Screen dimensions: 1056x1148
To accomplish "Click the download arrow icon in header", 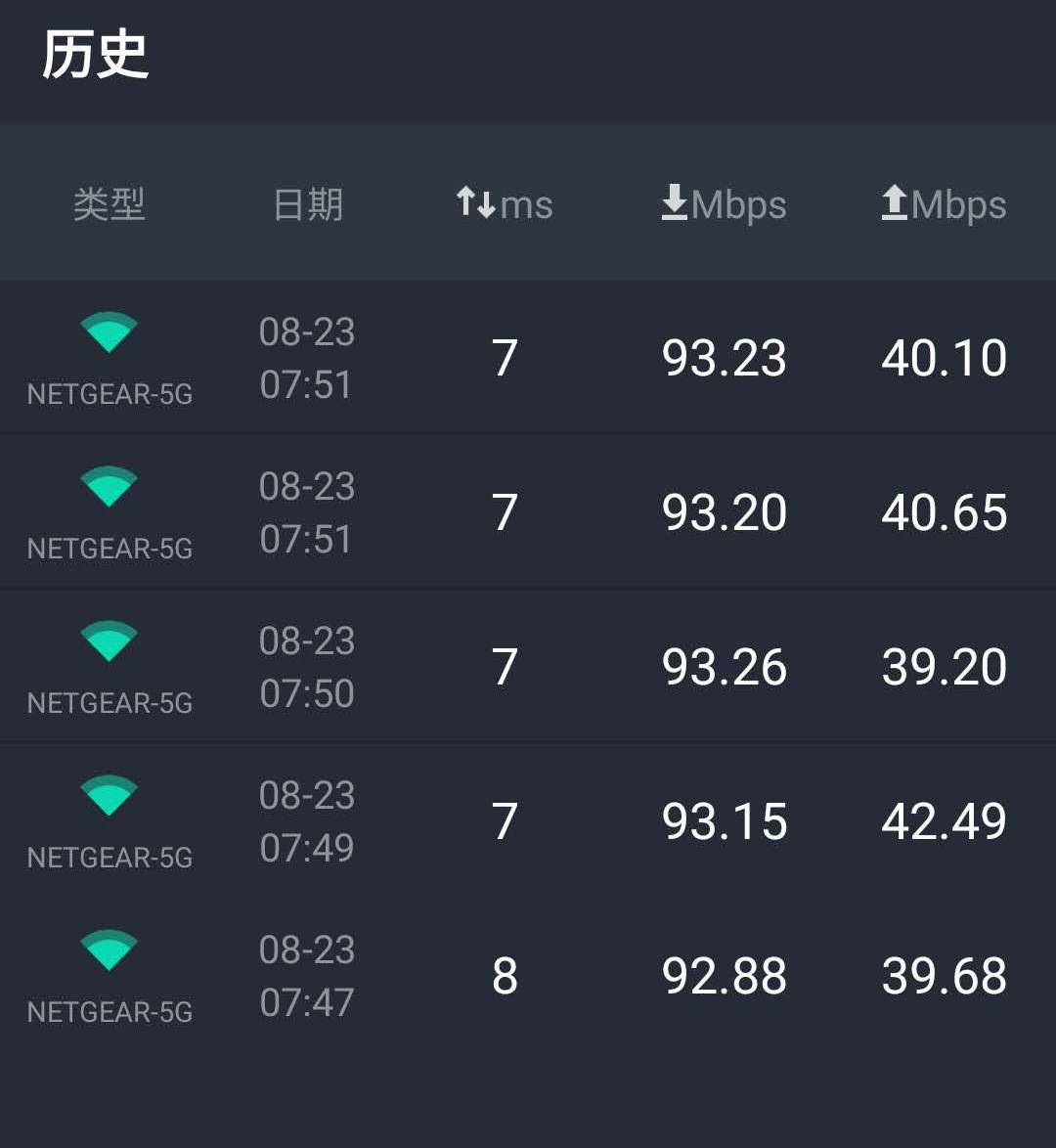I will (x=675, y=203).
